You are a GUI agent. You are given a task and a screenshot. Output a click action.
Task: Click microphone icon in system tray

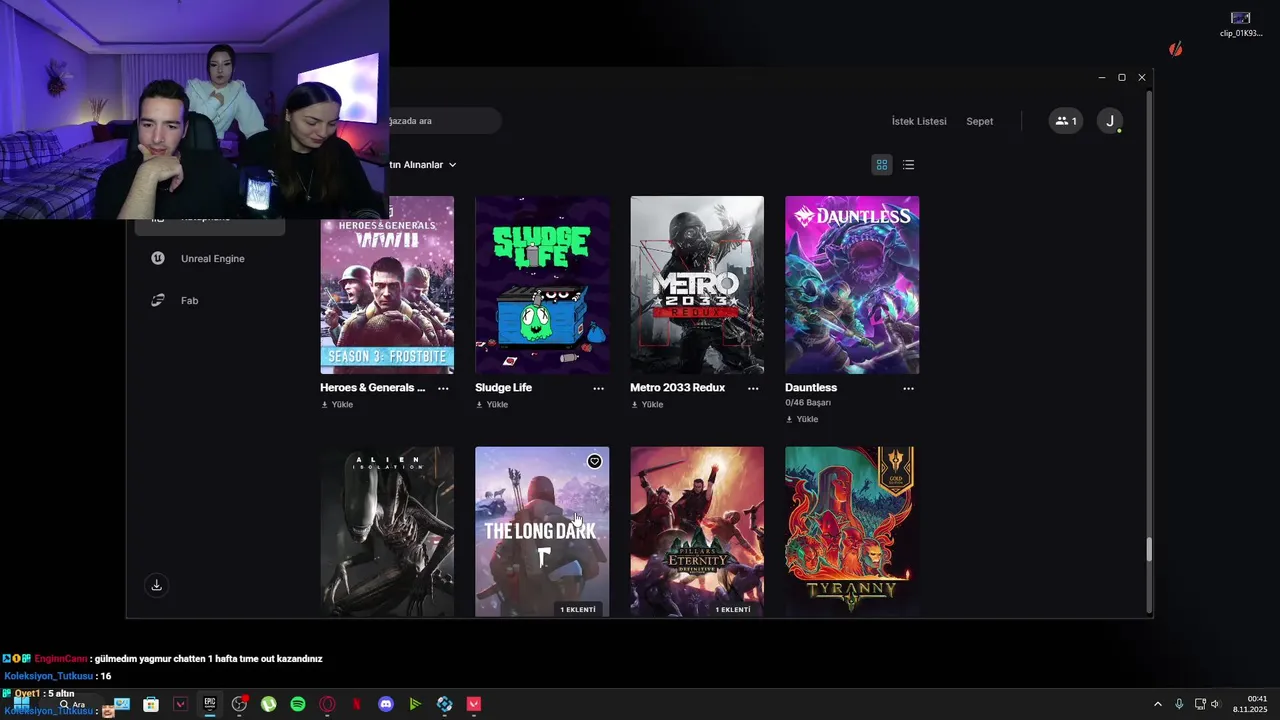[1179, 704]
